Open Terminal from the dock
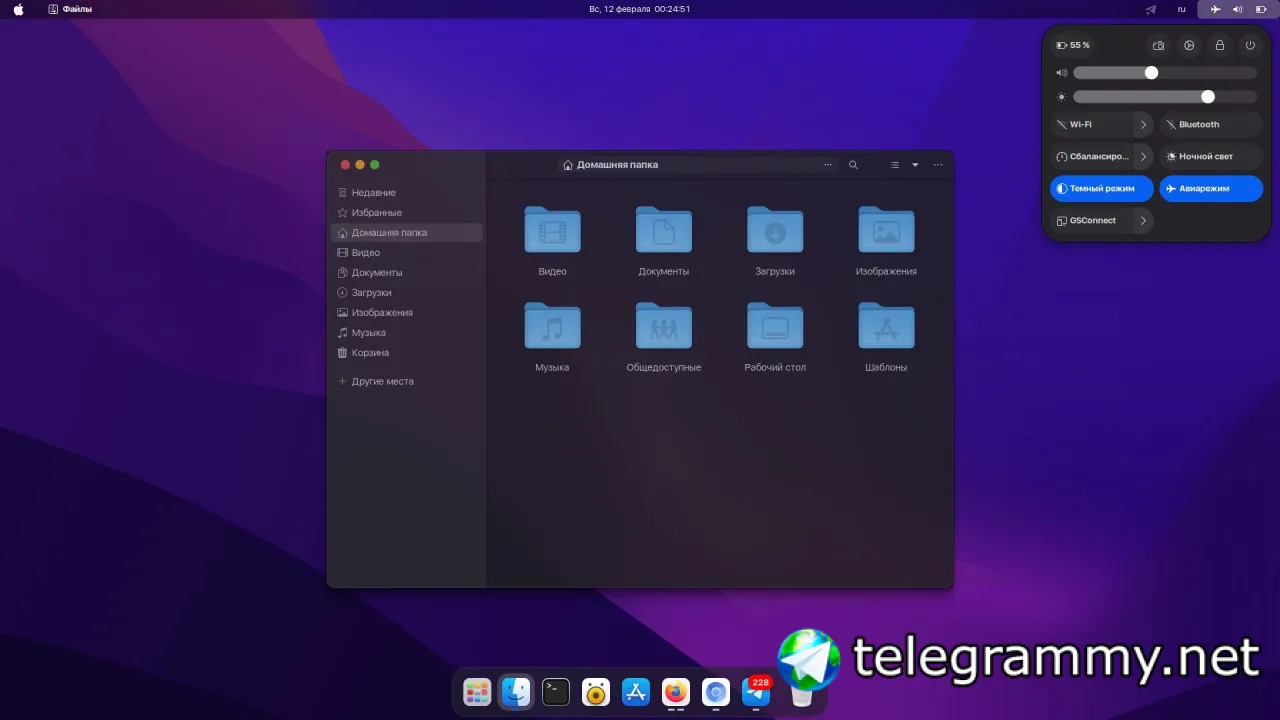Screen dimensions: 1280x720 pos(556,692)
